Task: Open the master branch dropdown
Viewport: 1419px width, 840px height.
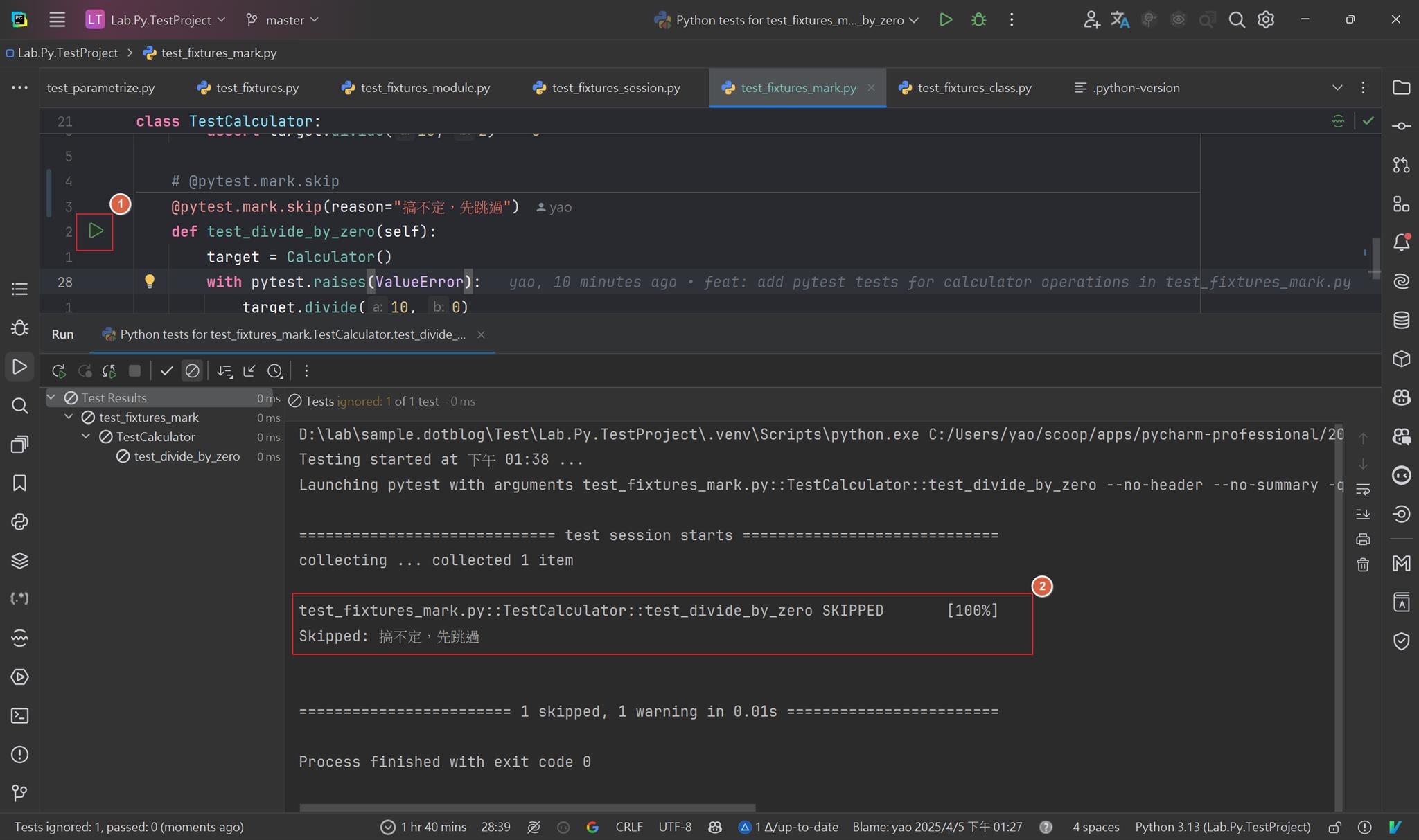Action: (283, 20)
